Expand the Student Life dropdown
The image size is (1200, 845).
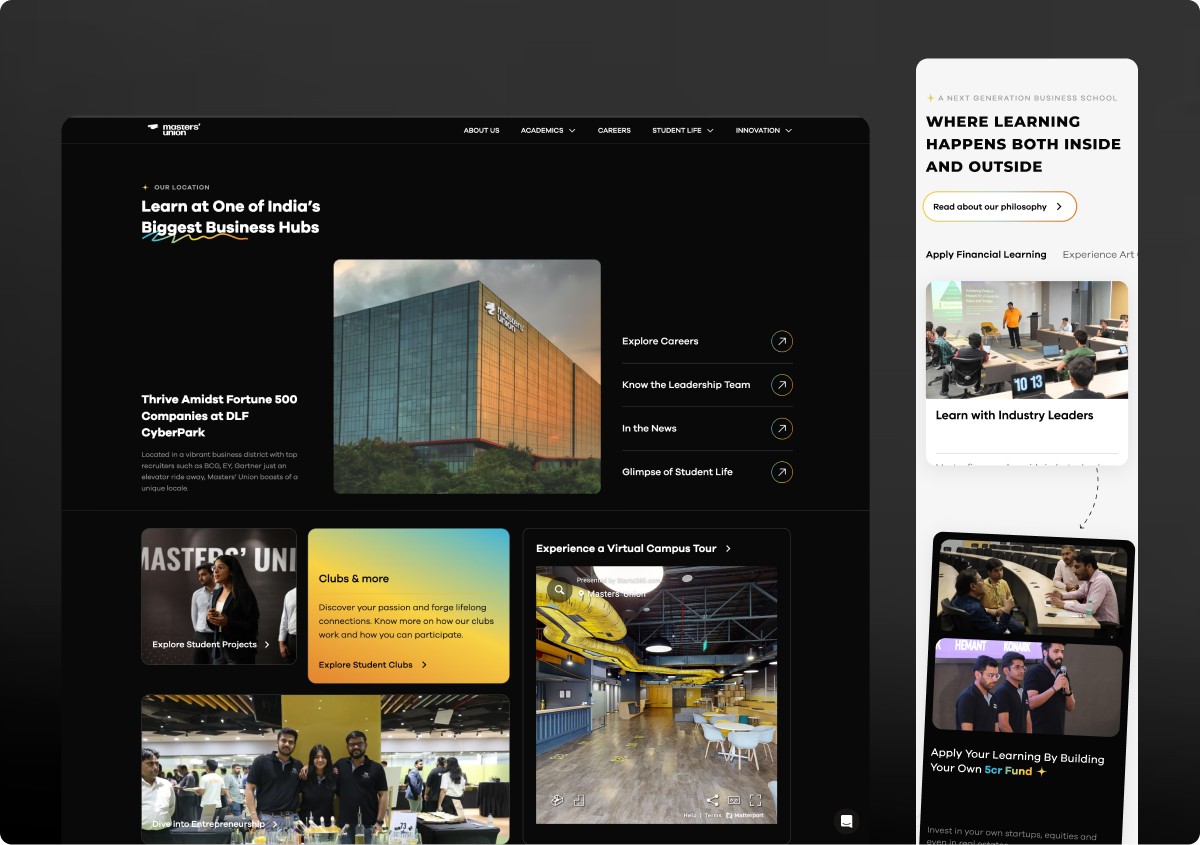point(683,130)
